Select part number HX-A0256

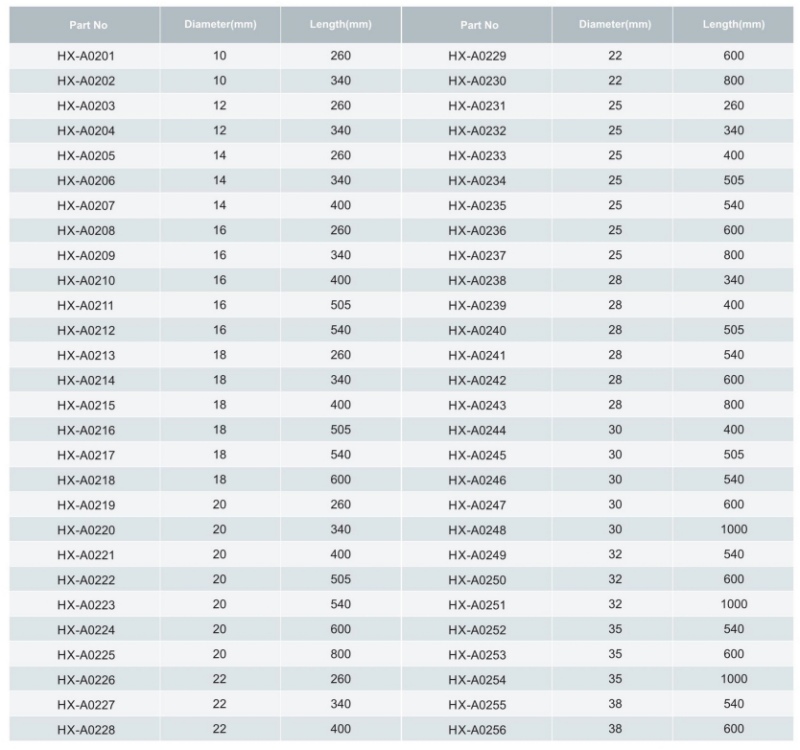coord(477,730)
